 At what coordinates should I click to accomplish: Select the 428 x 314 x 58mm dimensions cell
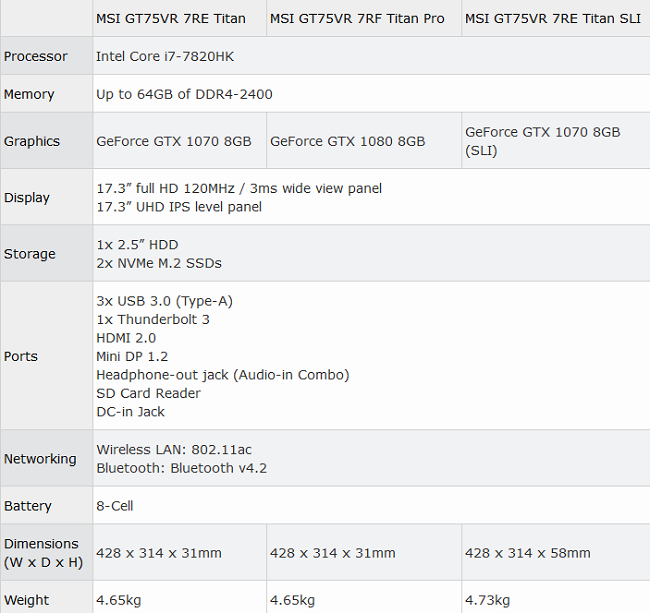[527, 553]
